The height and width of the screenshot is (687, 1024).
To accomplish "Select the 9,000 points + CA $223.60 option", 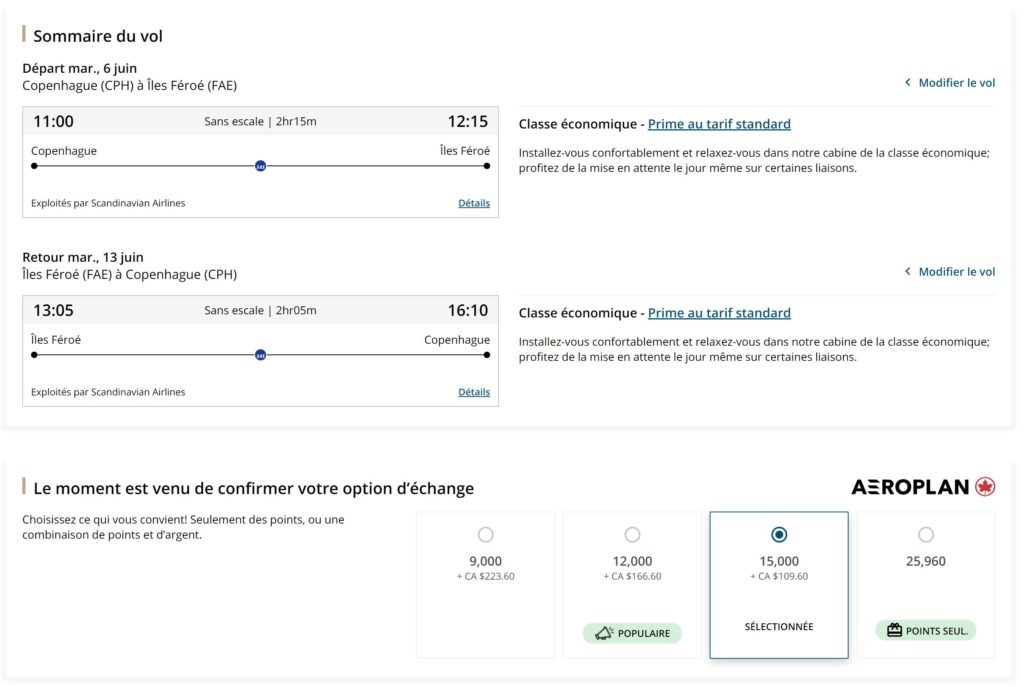I will 486,535.
